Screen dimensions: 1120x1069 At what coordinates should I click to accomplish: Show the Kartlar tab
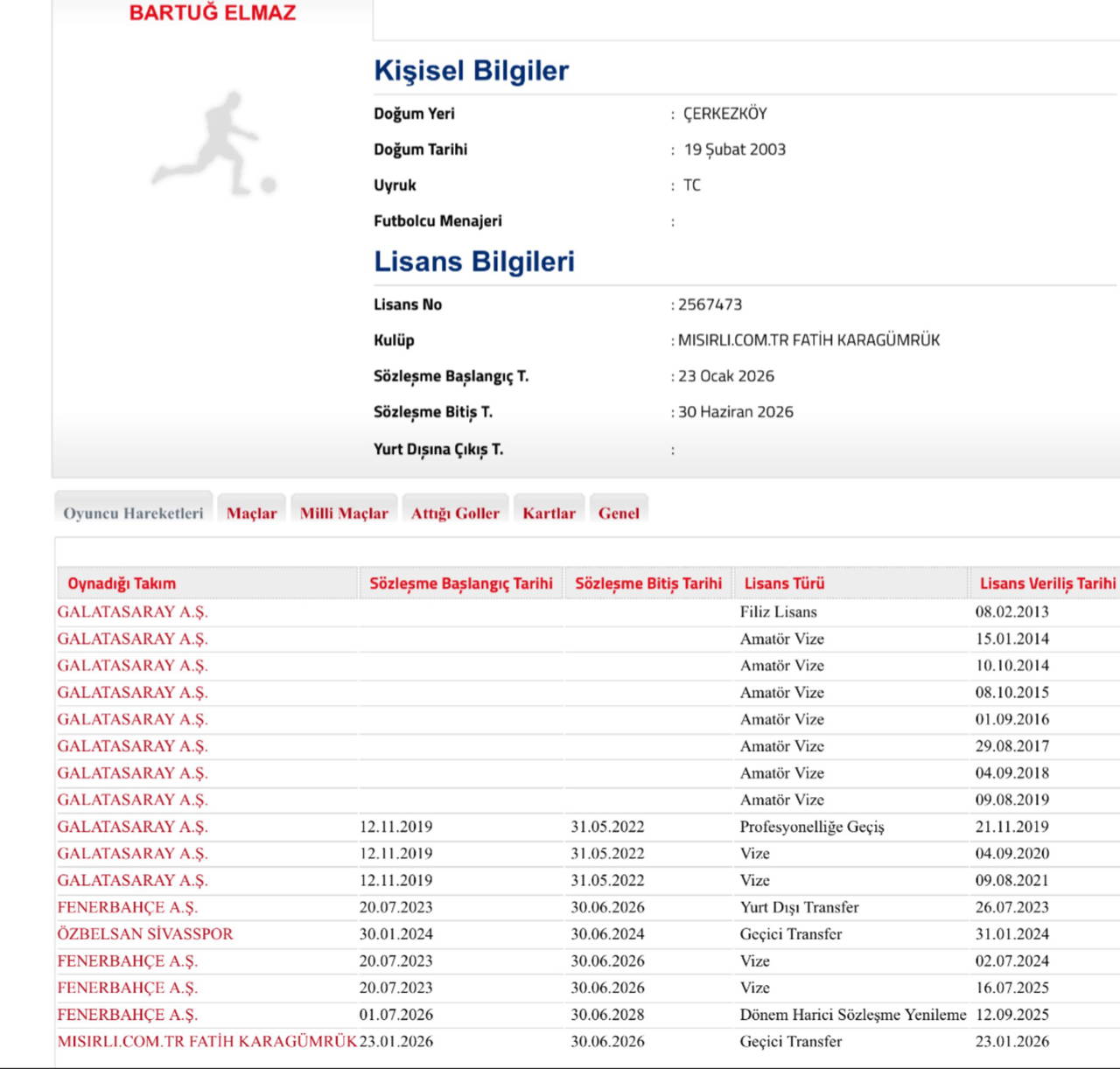tap(549, 514)
